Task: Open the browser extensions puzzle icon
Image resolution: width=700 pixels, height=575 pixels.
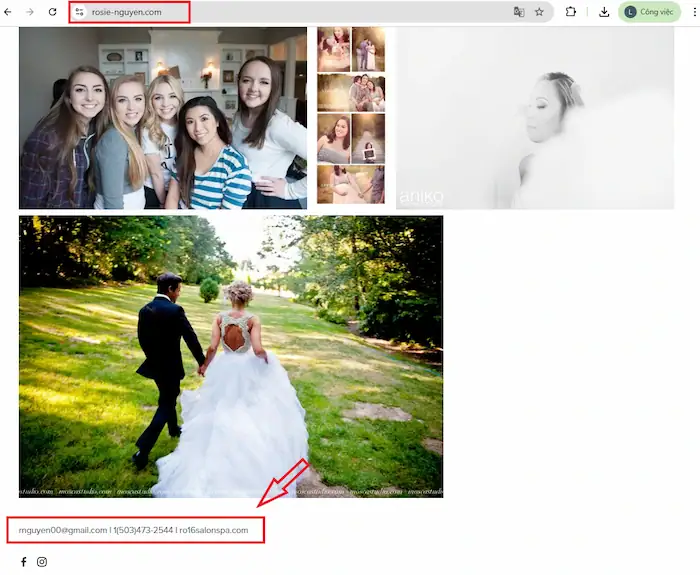Action: pyautogui.click(x=571, y=12)
